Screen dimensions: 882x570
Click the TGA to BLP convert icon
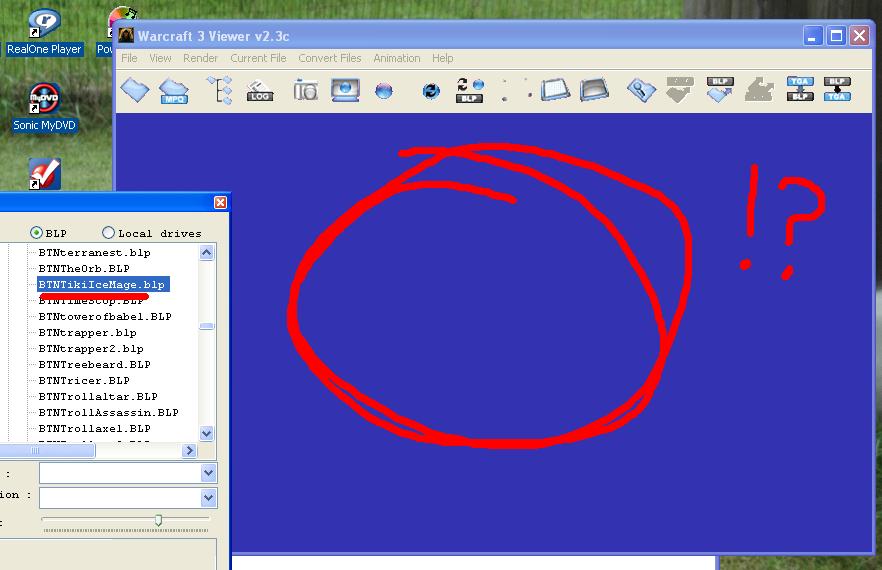800,89
